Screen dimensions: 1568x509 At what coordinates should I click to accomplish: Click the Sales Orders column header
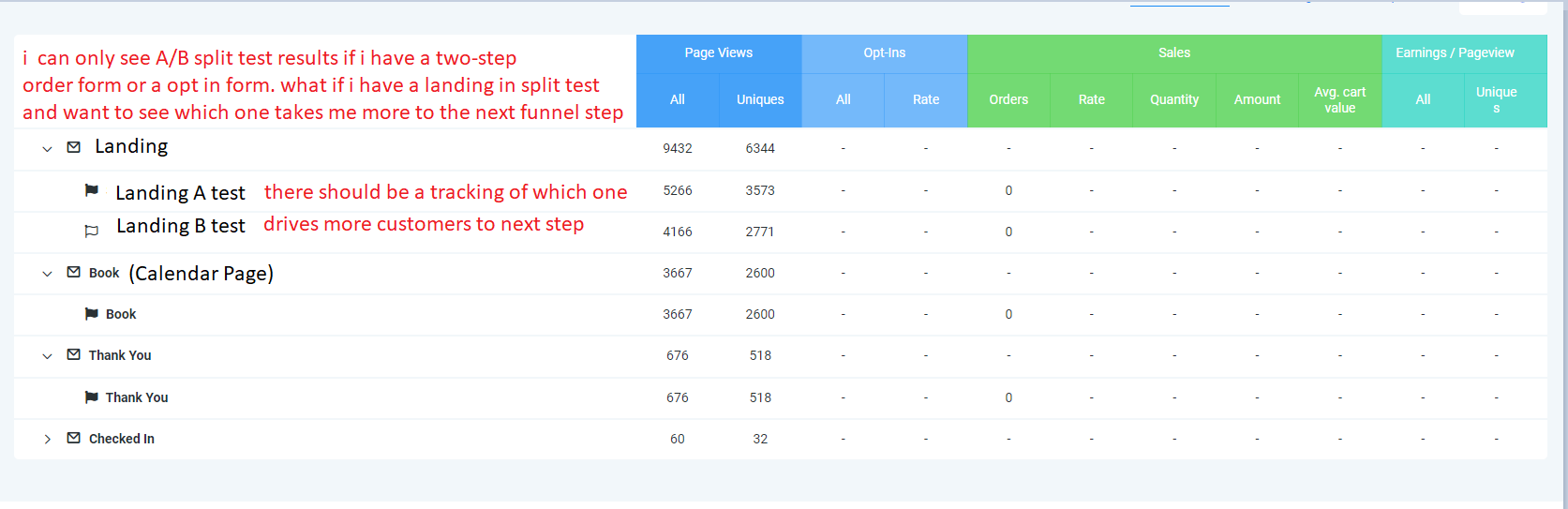(1008, 100)
